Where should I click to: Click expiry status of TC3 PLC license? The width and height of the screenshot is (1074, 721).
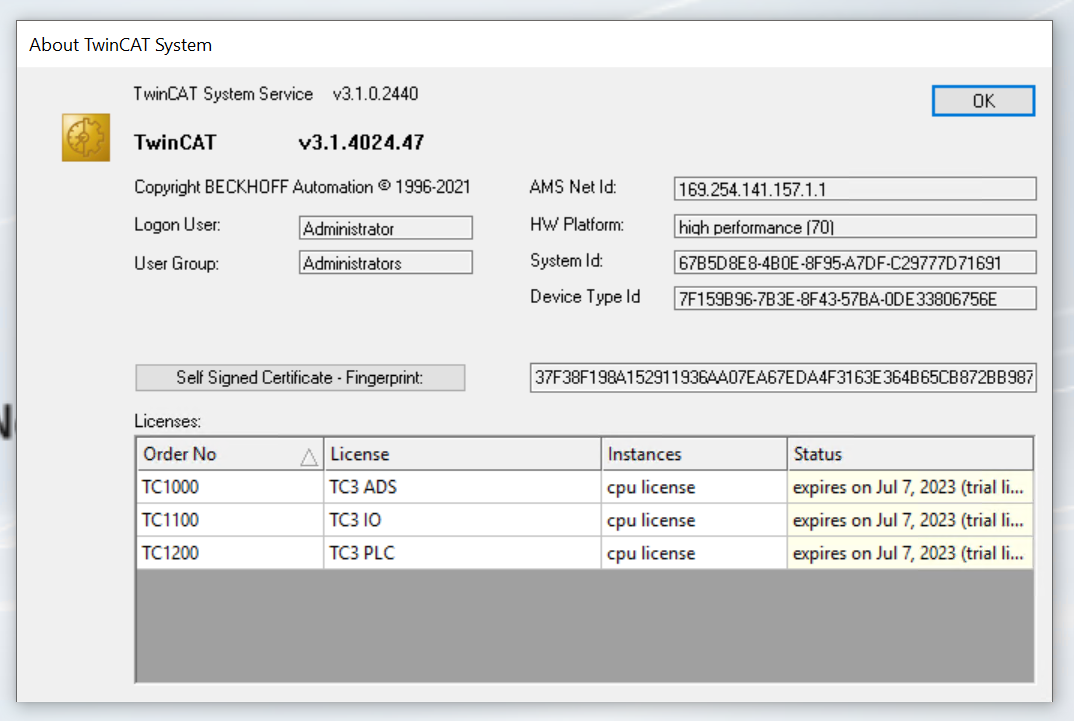[x=910, y=553]
